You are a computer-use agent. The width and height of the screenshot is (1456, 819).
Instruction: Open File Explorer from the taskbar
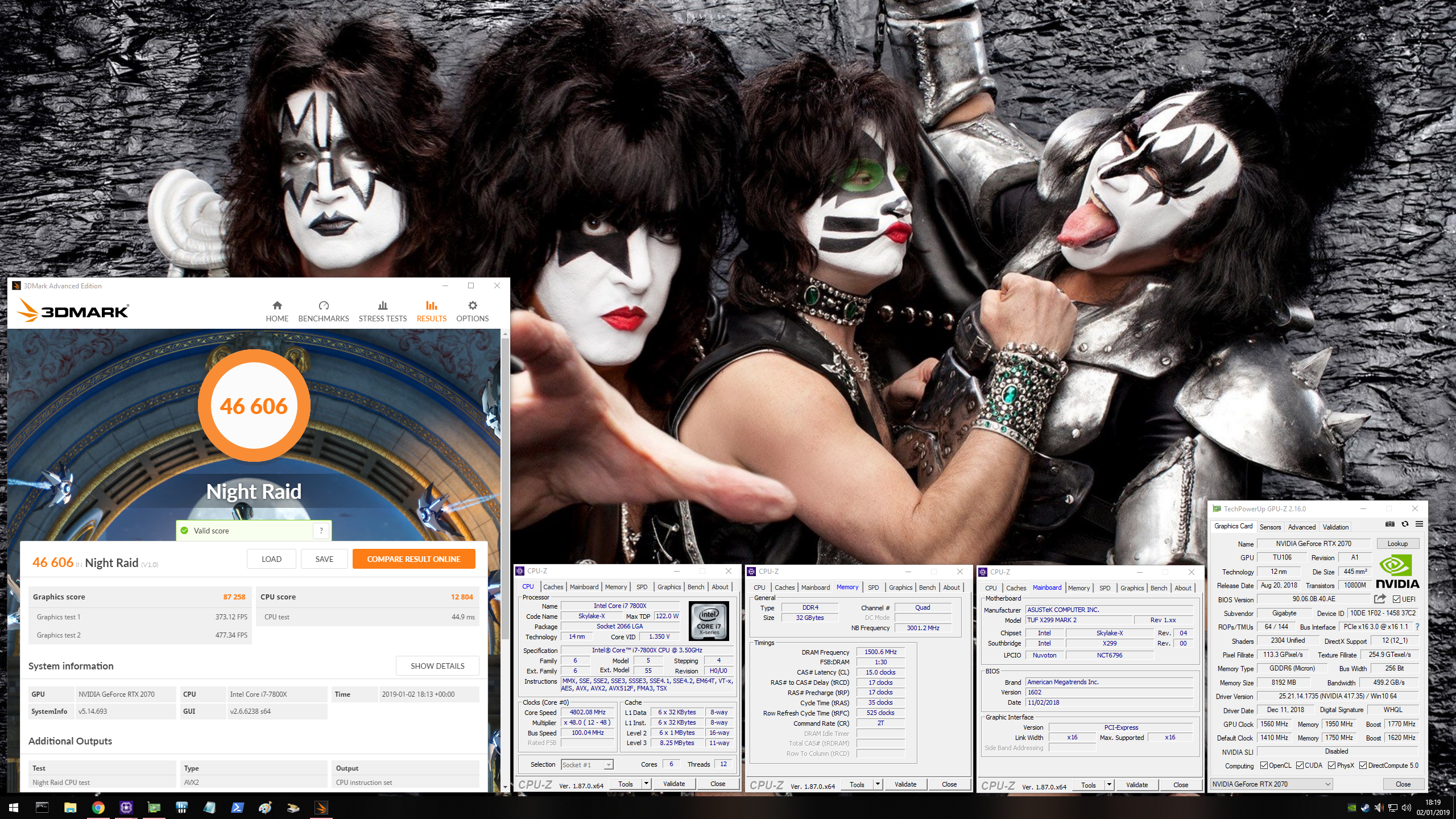coord(70,808)
